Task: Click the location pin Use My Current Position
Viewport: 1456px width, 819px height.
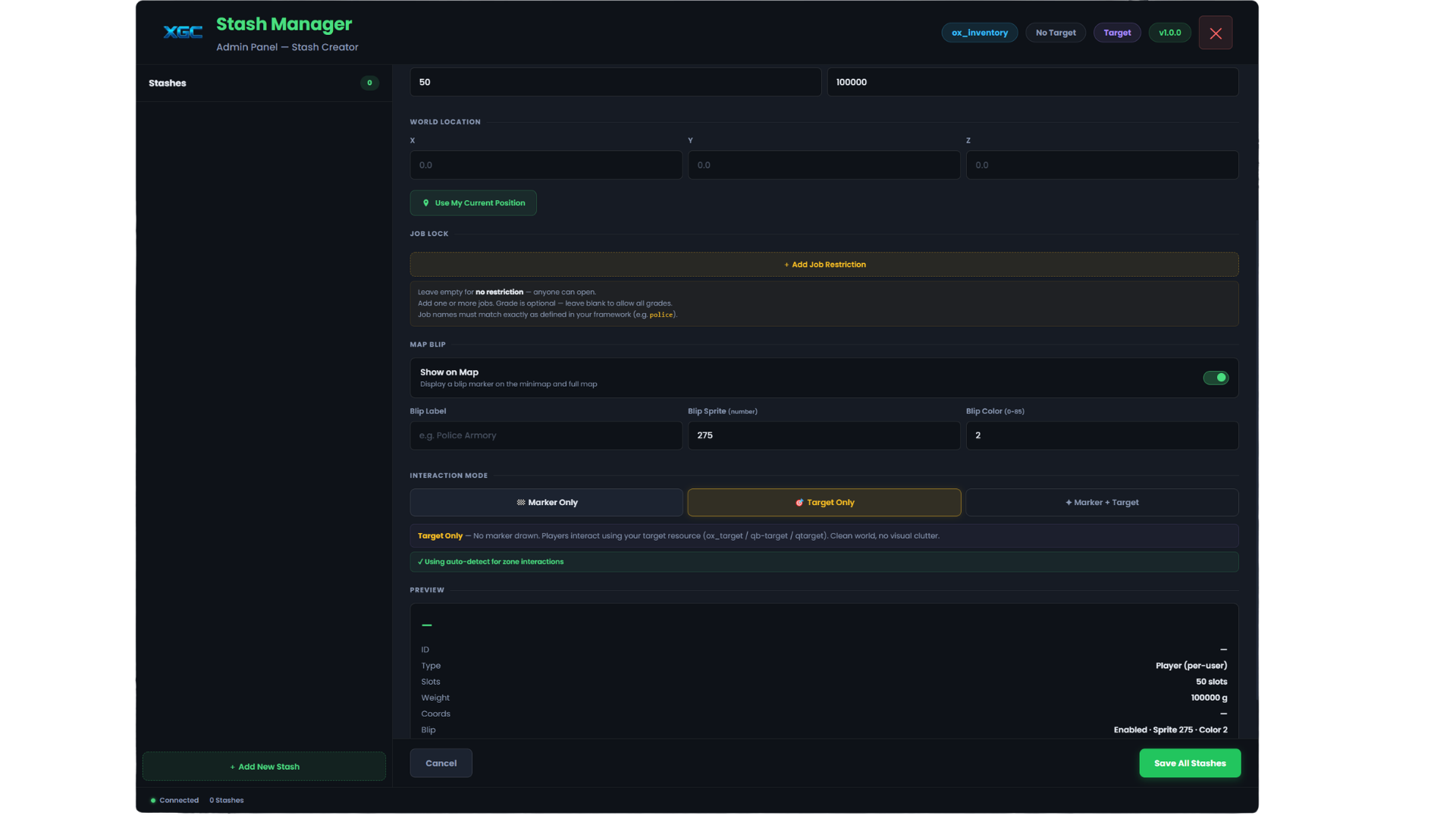Action: click(x=473, y=203)
